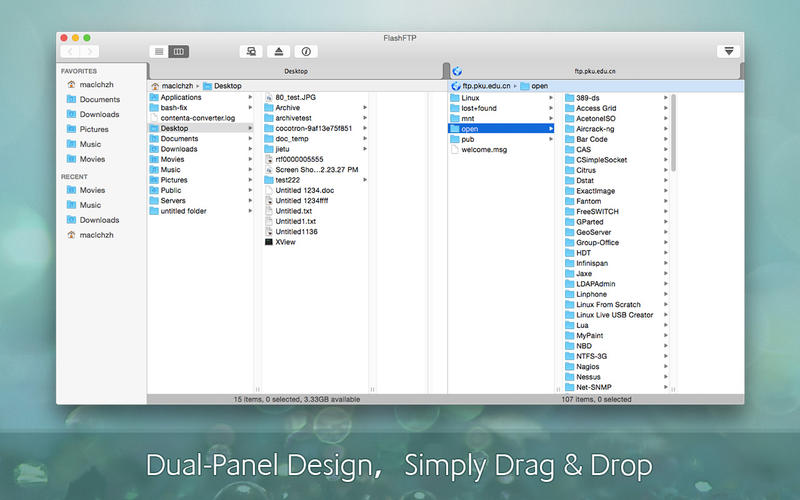The image size is (800, 500).
Task: Click the eject/disconnect toolbar icon
Action: pyautogui.click(x=279, y=52)
